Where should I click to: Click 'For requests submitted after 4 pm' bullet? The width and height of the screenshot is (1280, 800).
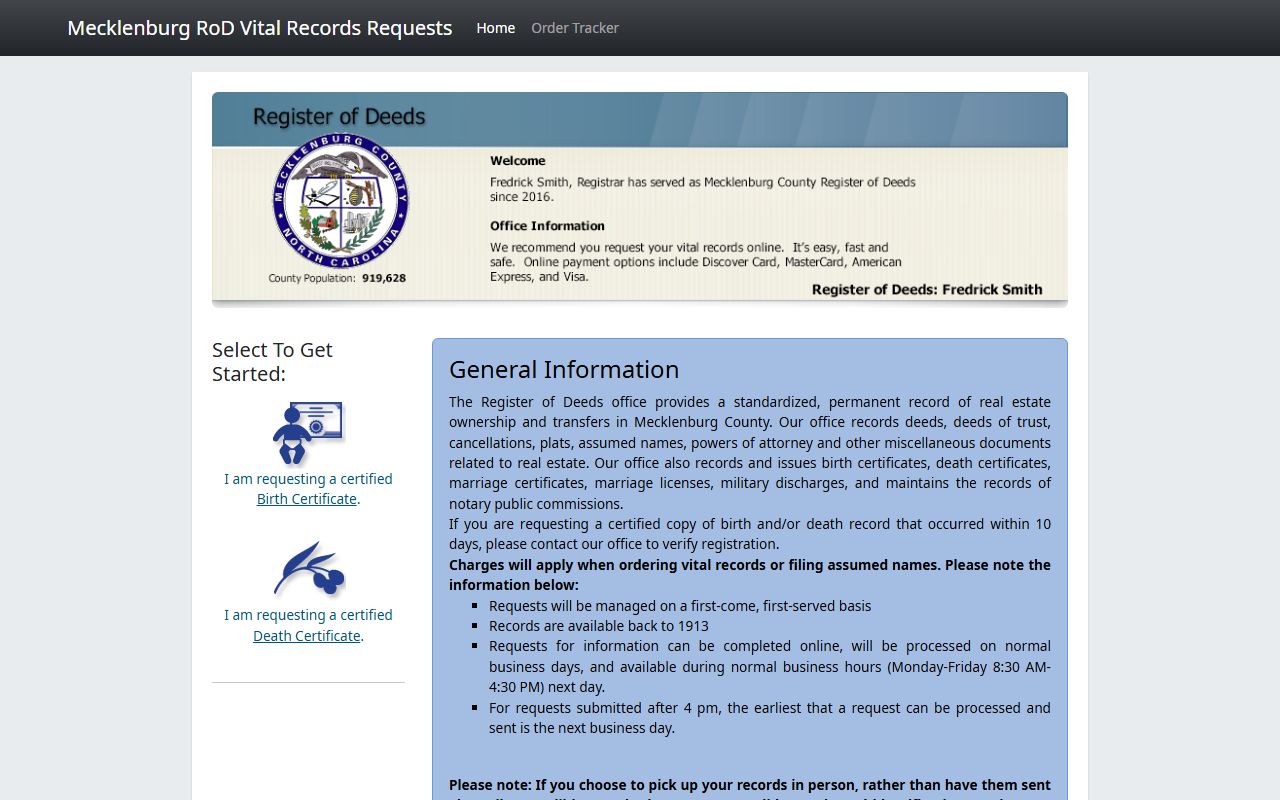pyautogui.click(x=770, y=718)
